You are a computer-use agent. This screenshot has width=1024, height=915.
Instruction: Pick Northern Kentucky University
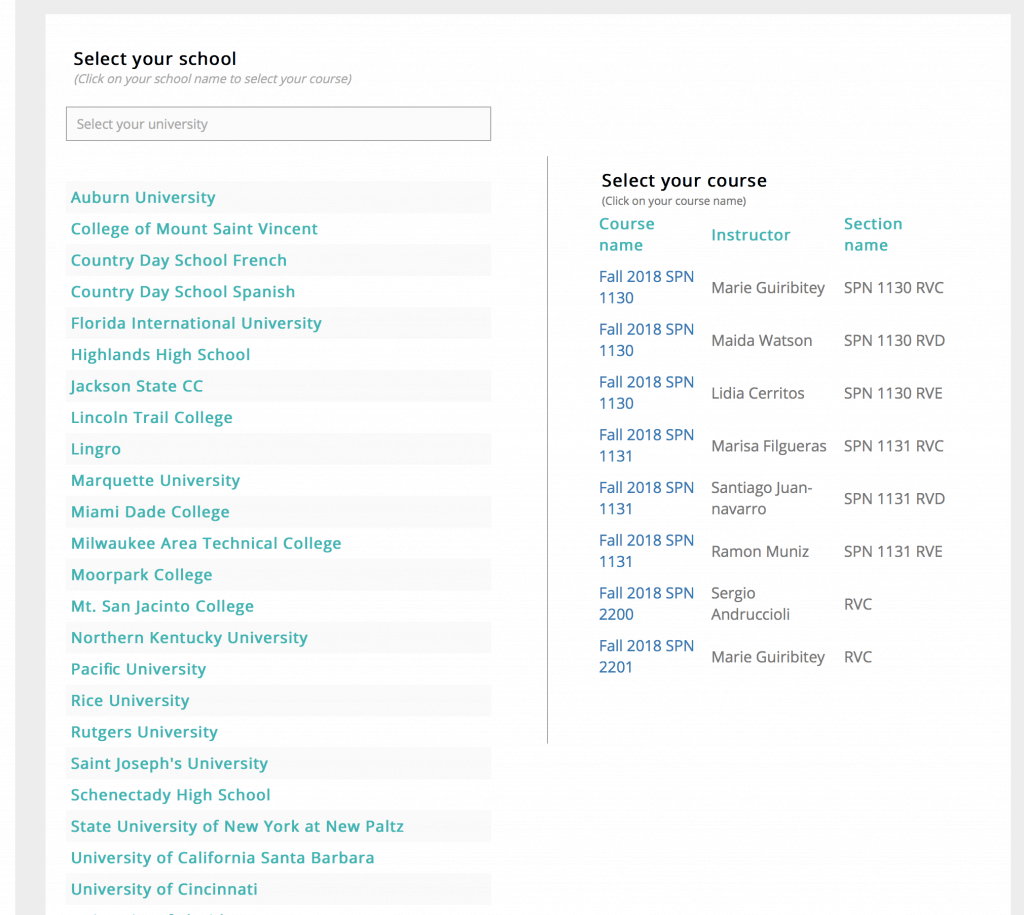[189, 638]
